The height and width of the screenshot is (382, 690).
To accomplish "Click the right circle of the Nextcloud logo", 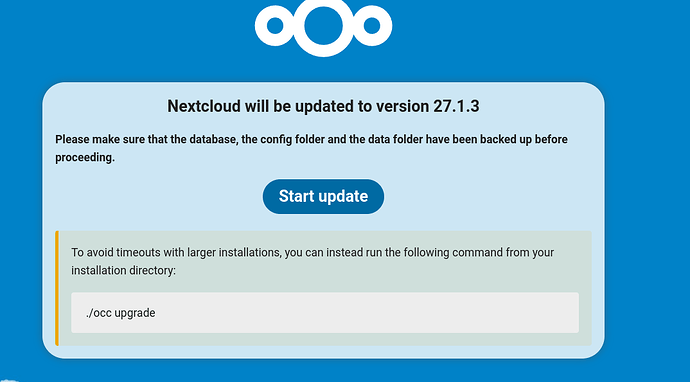I will pyautogui.click(x=372, y=26).
